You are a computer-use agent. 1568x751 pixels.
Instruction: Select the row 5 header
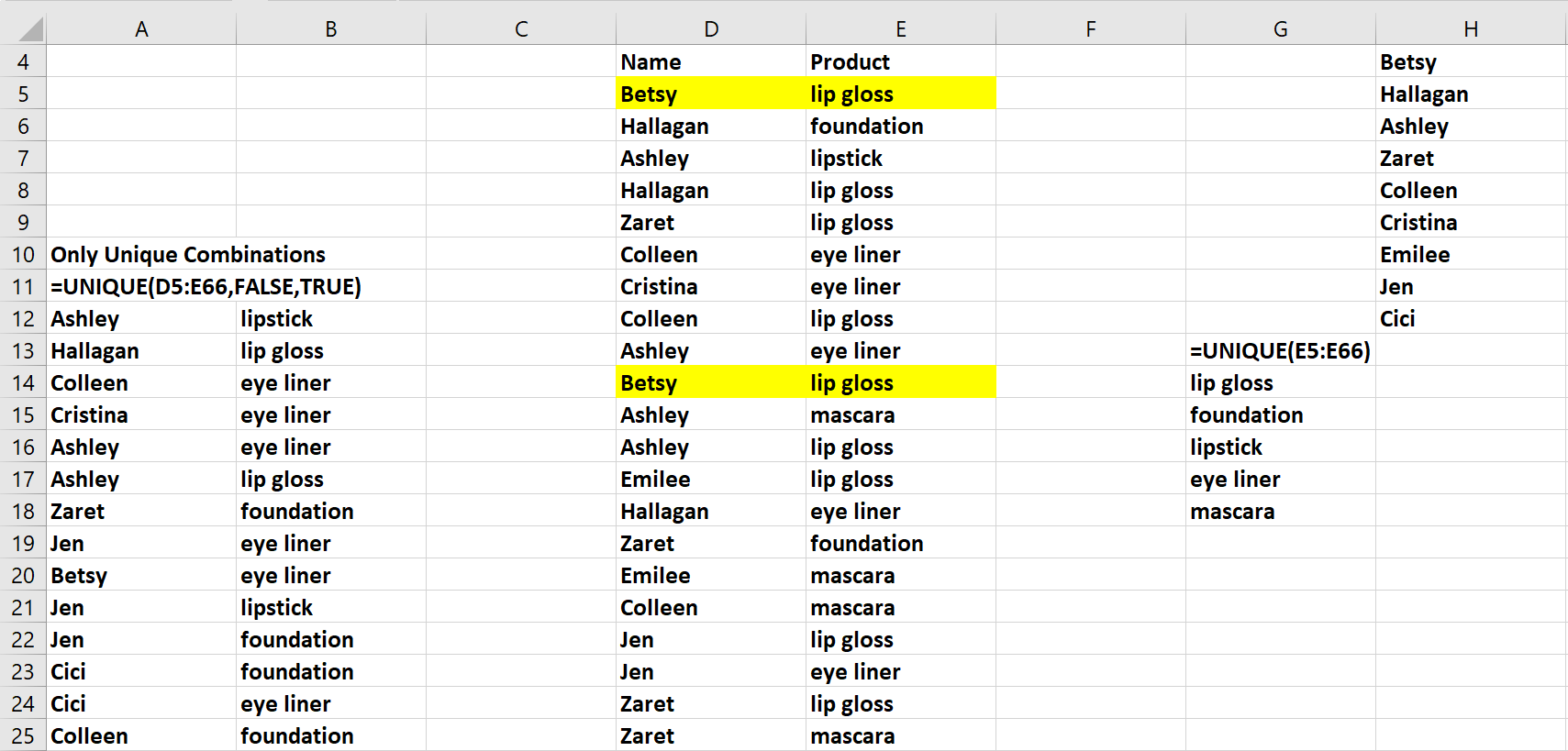click(23, 94)
